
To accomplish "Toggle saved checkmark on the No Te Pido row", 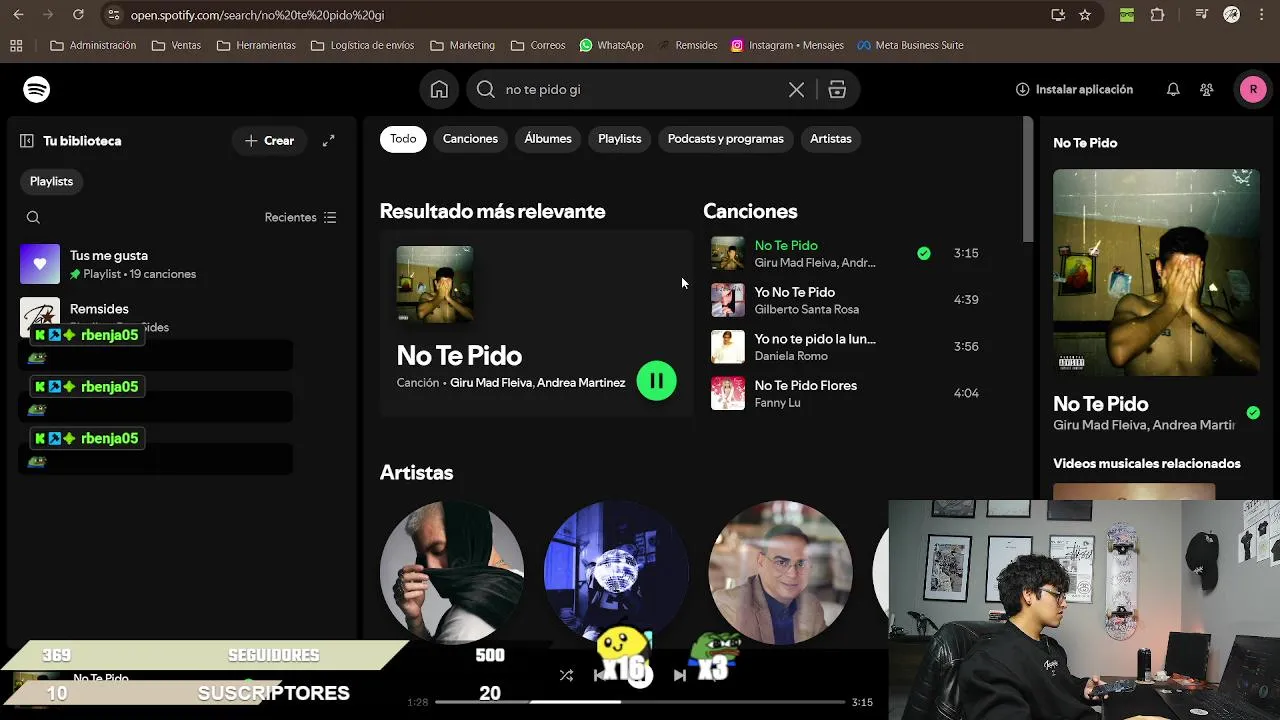I will [x=924, y=253].
